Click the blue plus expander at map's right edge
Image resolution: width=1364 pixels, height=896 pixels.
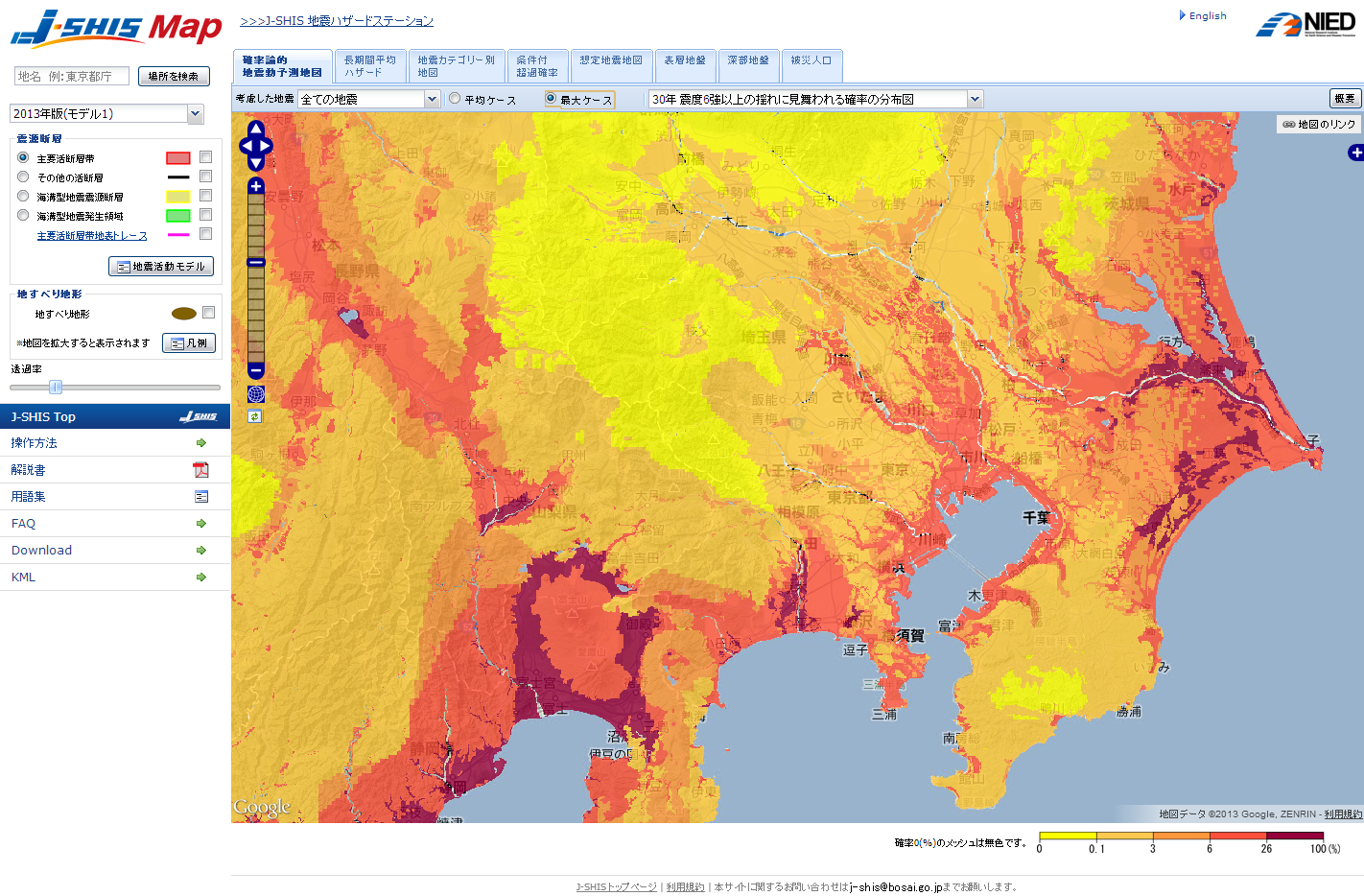tap(1355, 153)
